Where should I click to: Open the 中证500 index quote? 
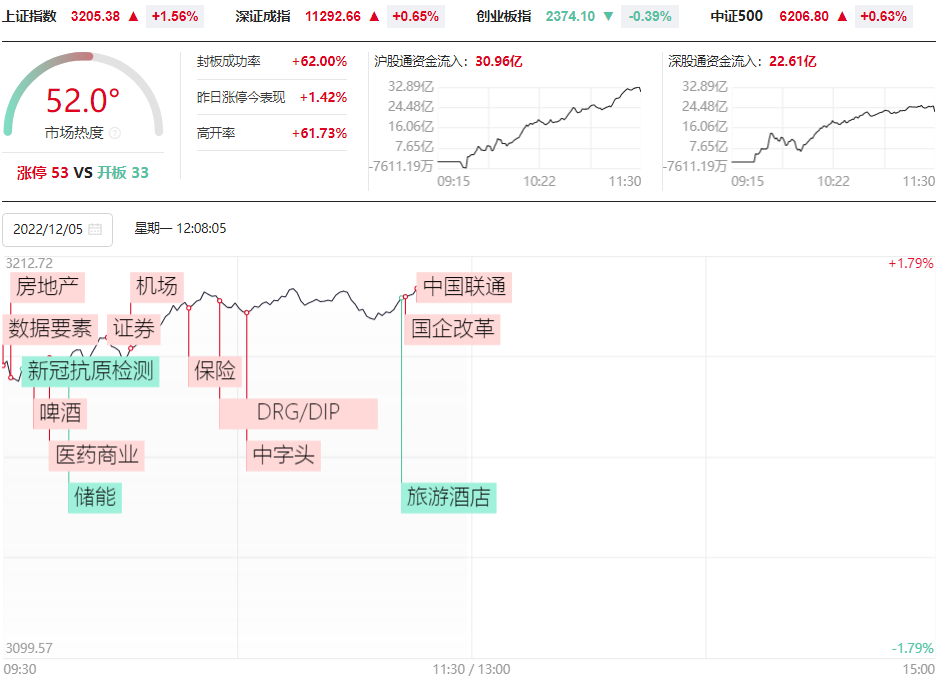tap(736, 17)
